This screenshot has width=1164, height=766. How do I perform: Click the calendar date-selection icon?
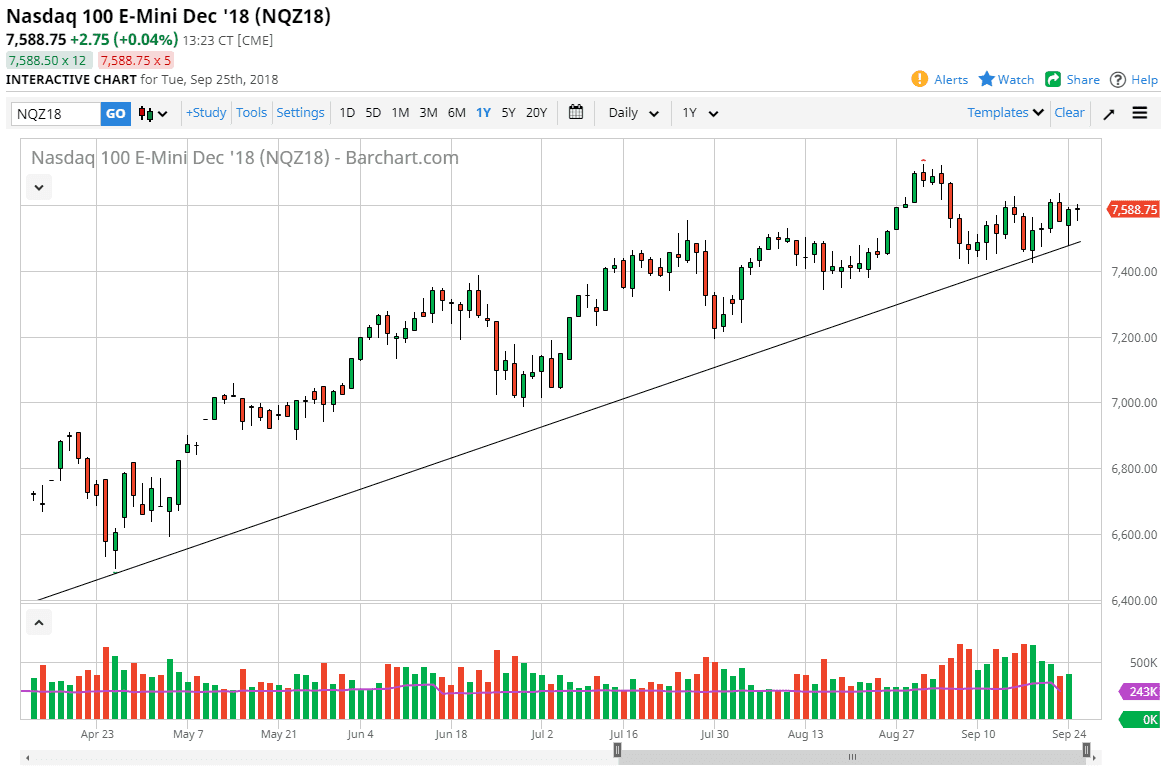576,113
